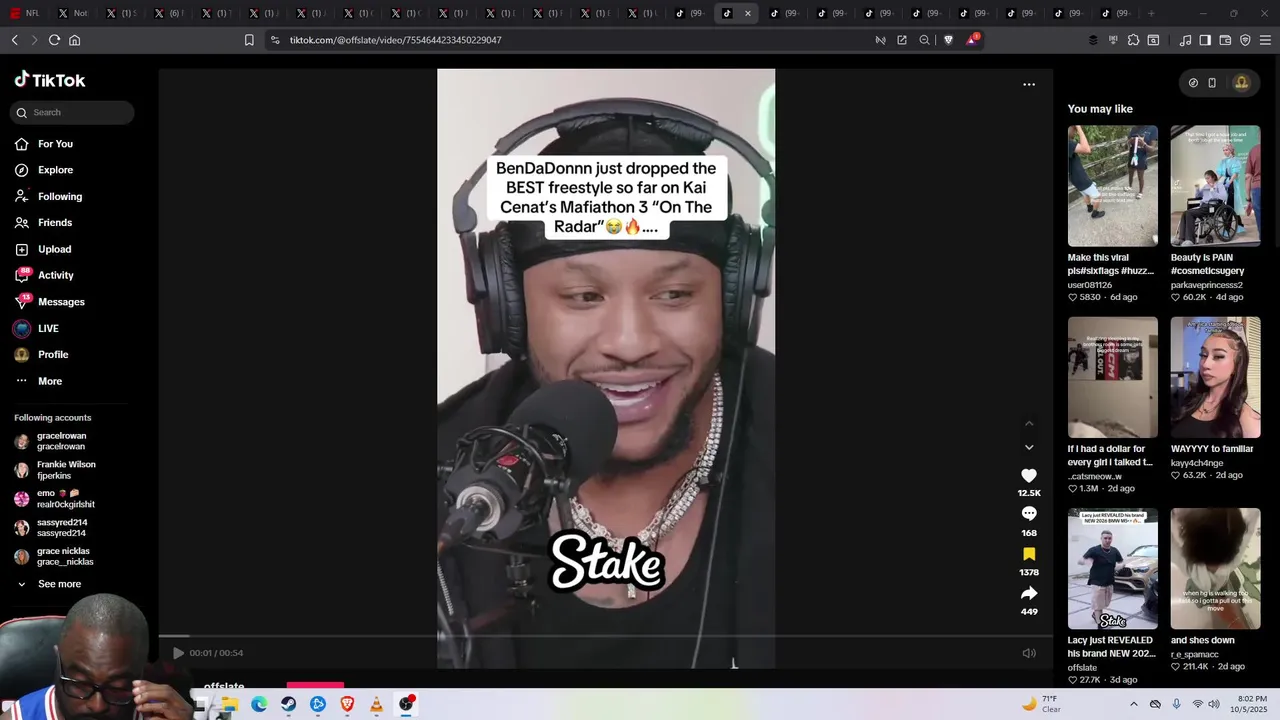
Task: Open Brave Wallet icon
Action: click(x=1225, y=40)
